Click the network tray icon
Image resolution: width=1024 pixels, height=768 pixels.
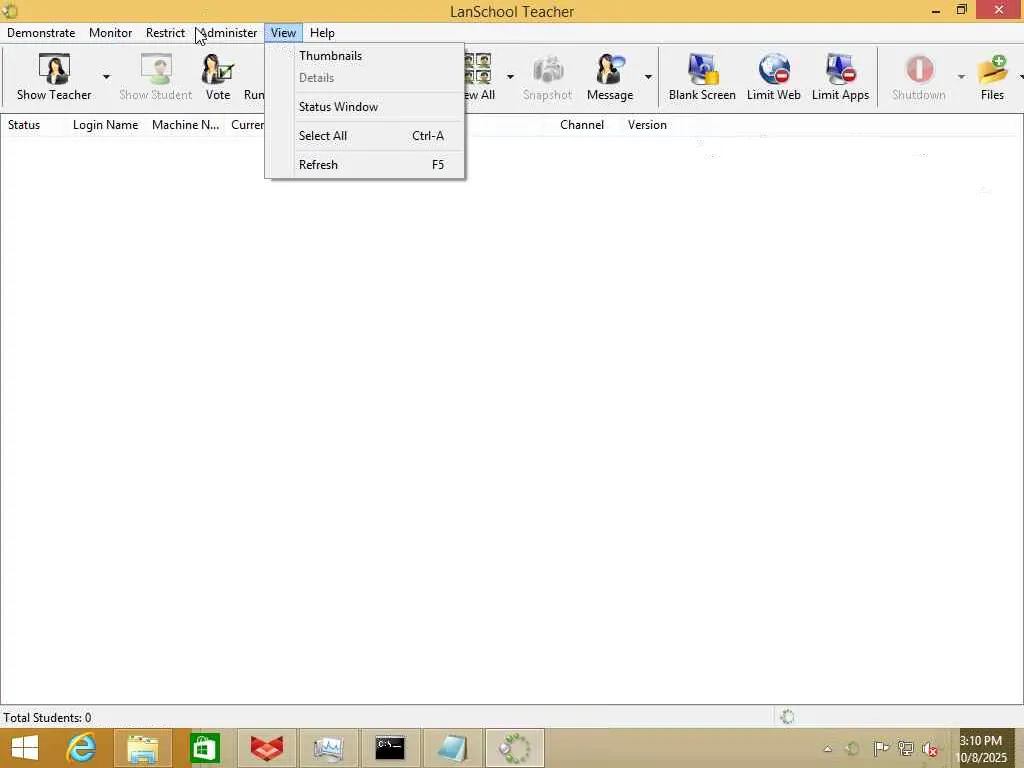[905, 748]
